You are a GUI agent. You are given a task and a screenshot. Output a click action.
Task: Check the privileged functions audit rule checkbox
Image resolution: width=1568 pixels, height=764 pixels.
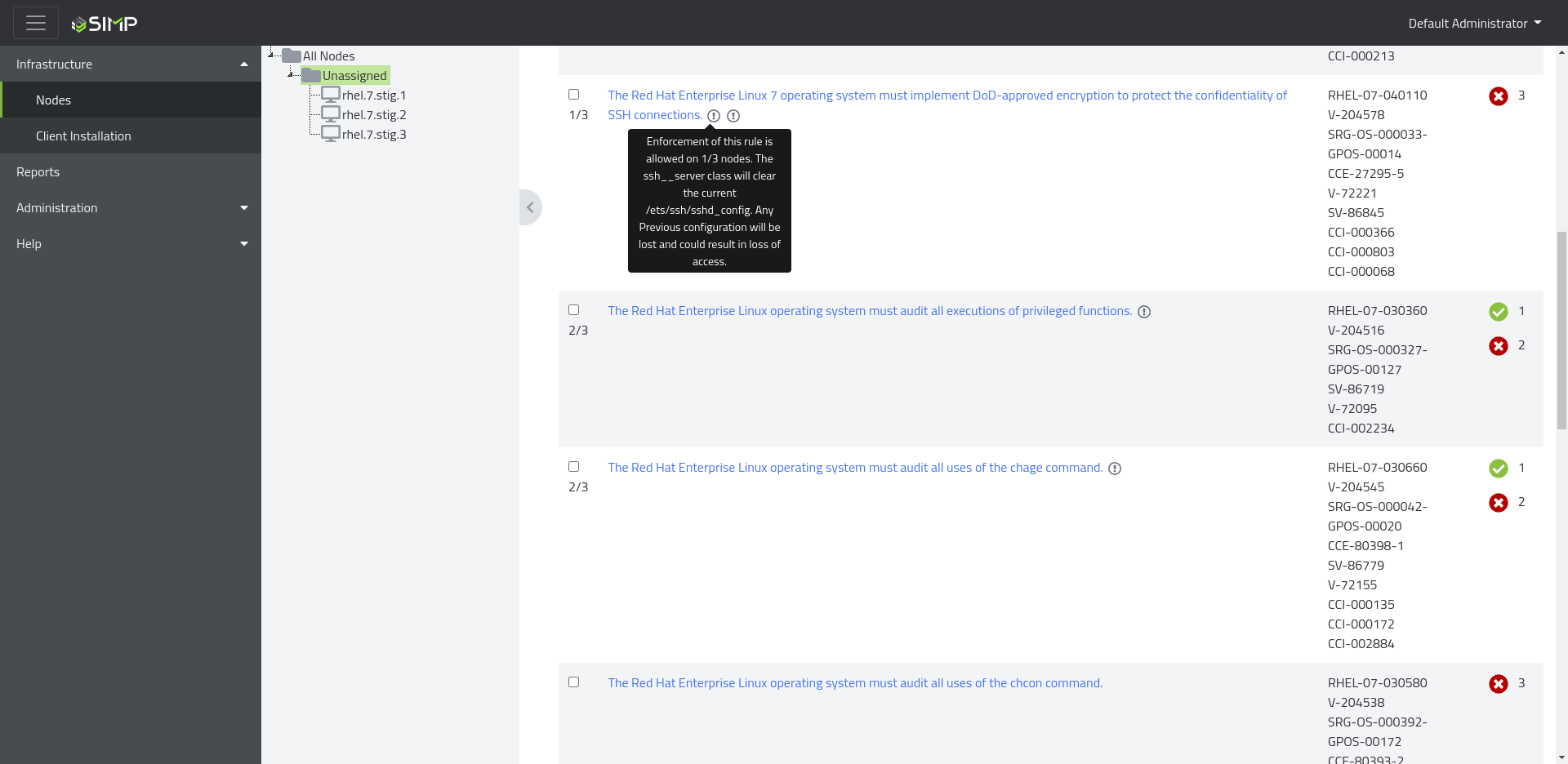tap(573, 310)
